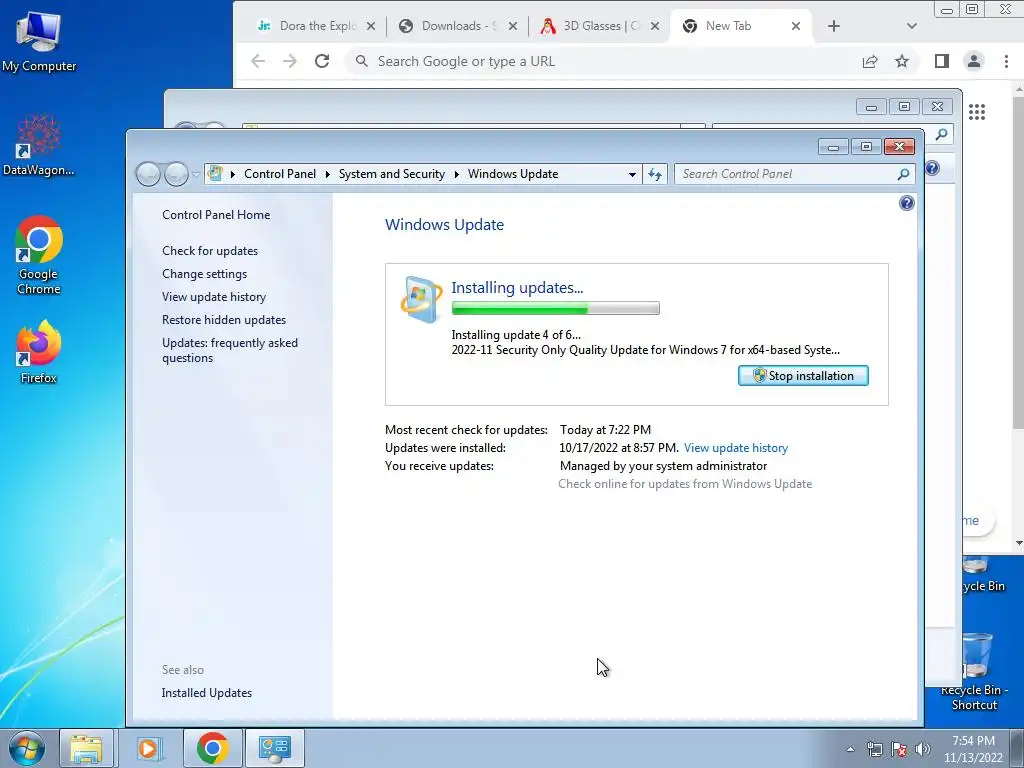Viewport: 1024px width, 768px height.
Task: Select System and Security in the breadcrumb
Action: (x=391, y=174)
